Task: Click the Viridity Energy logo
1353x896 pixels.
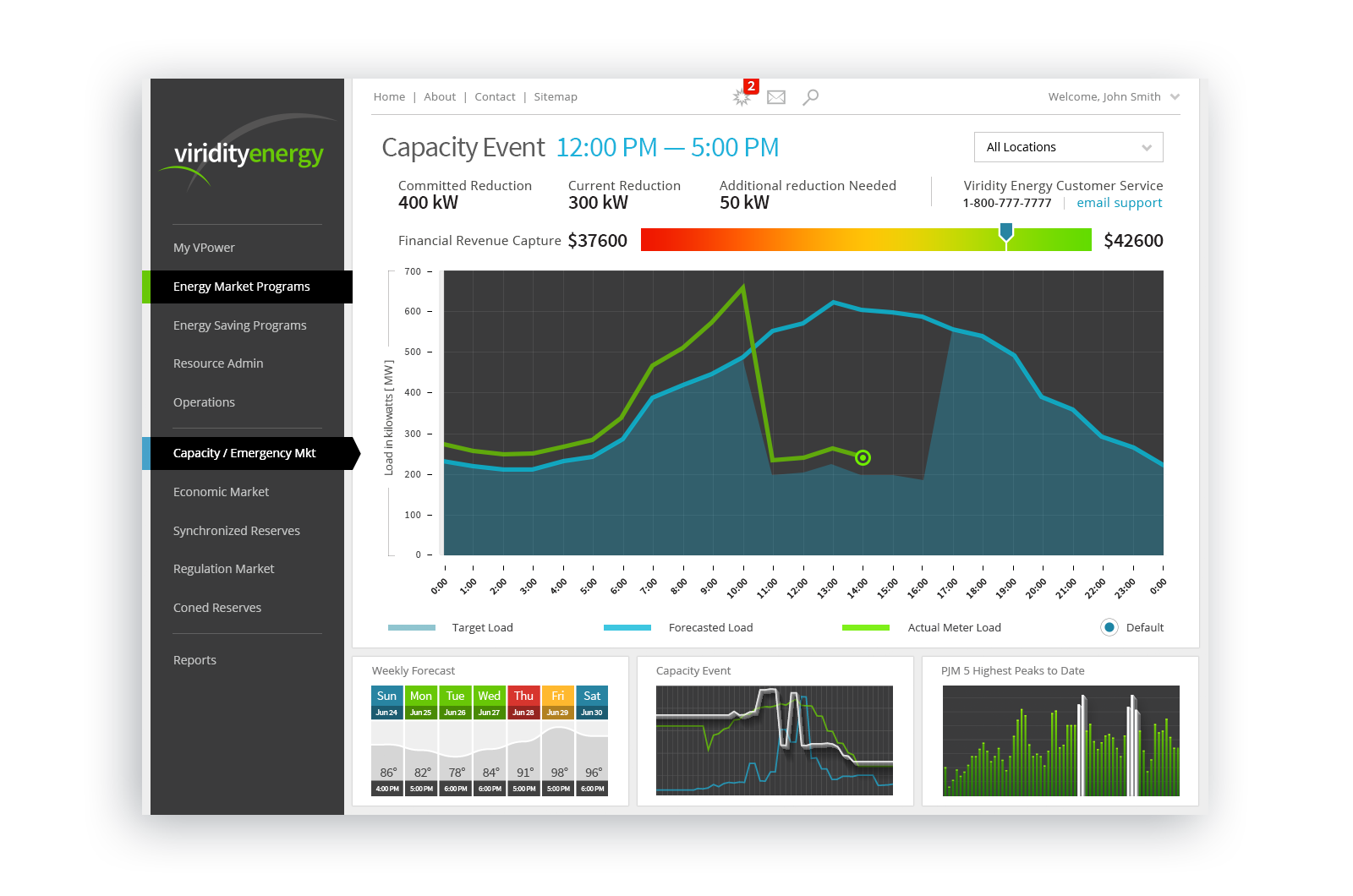Action: point(248,152)
